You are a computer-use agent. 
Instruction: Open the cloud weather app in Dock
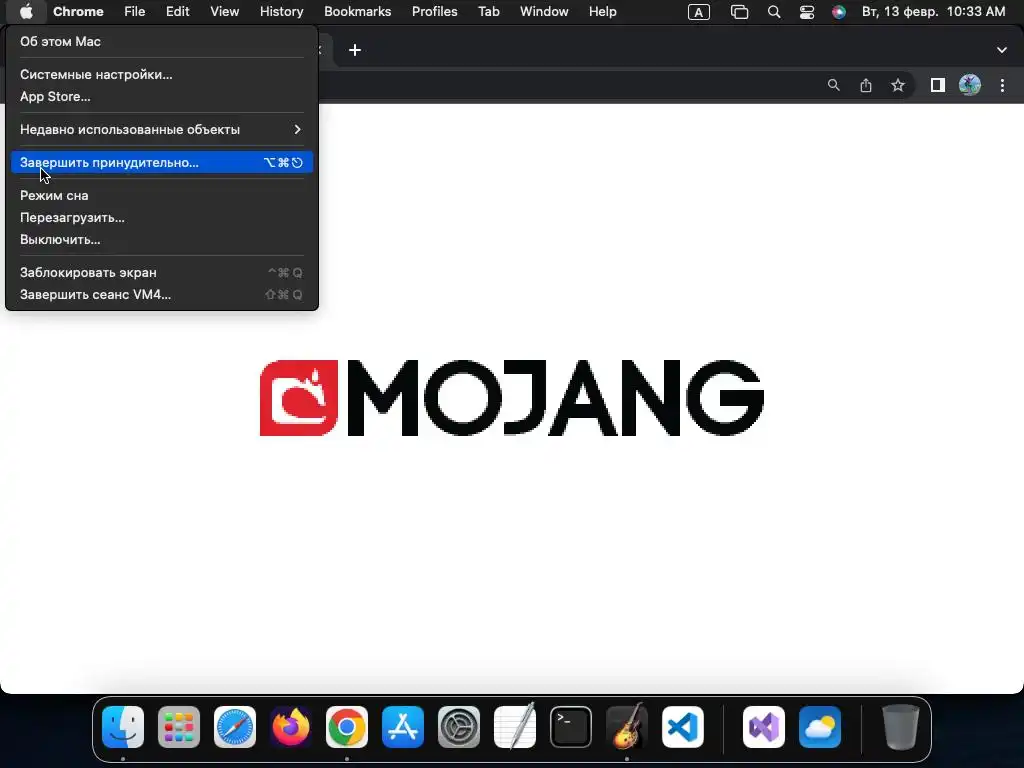pos(820,727)
